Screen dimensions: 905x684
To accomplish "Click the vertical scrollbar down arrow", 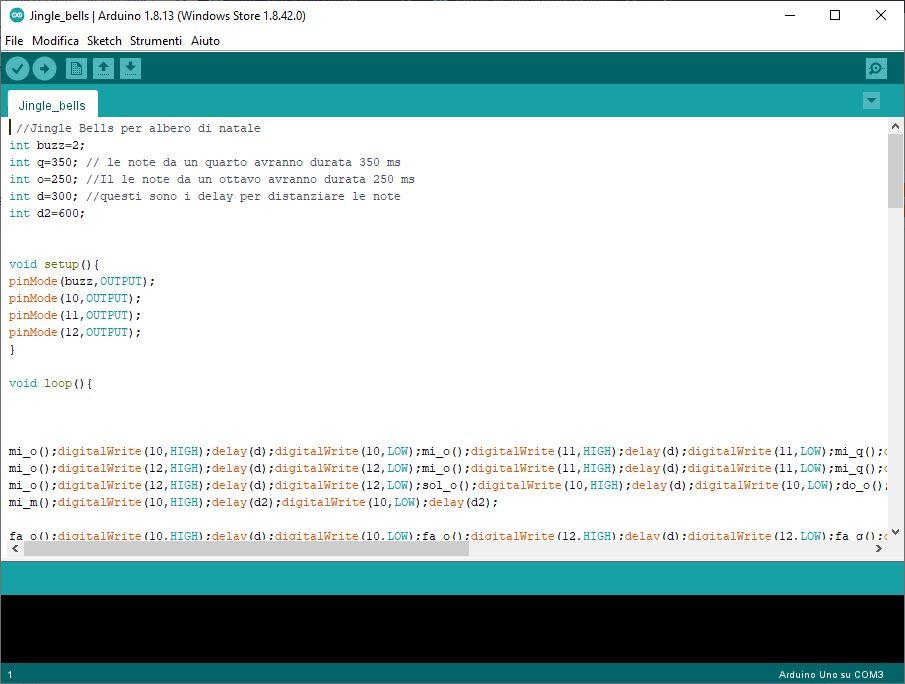I will (895, 532).
